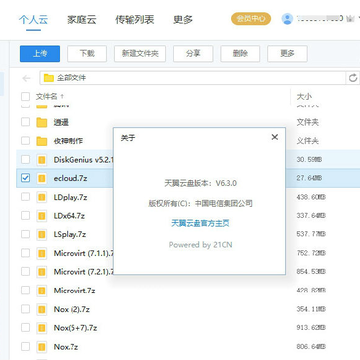This screenshot has height=360, width=360.
Task: Open the 家庭云 tab
Action: (82, 19)
